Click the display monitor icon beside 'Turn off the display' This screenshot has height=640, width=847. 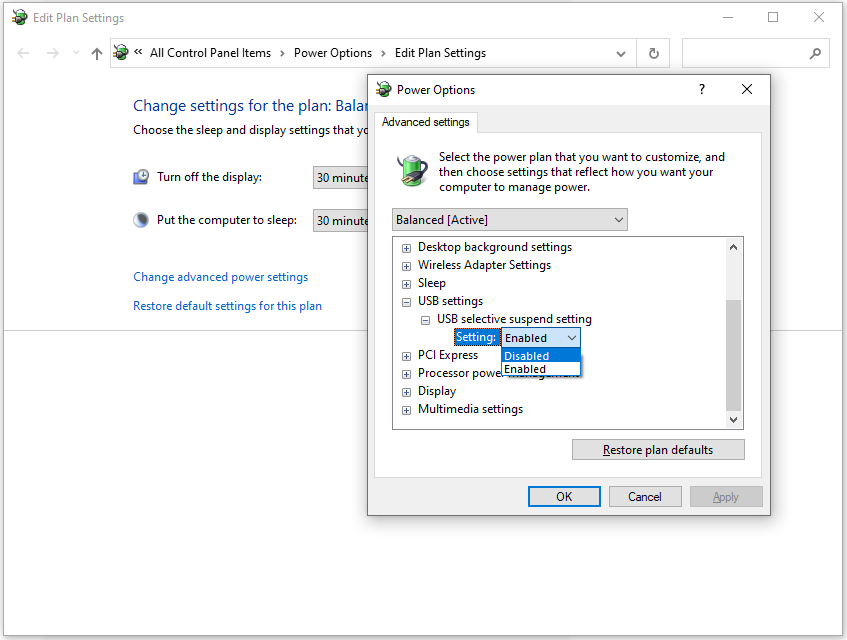pyautogui.click(x=140, y=176)
